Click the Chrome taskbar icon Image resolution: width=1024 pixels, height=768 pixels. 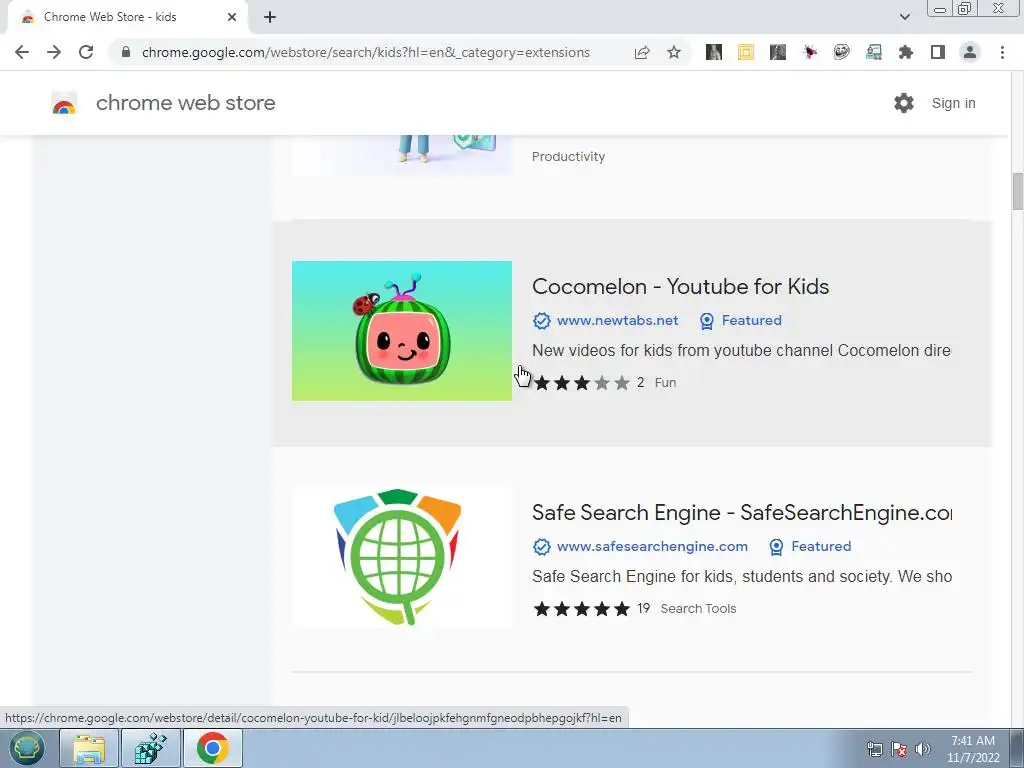[213, 748]
